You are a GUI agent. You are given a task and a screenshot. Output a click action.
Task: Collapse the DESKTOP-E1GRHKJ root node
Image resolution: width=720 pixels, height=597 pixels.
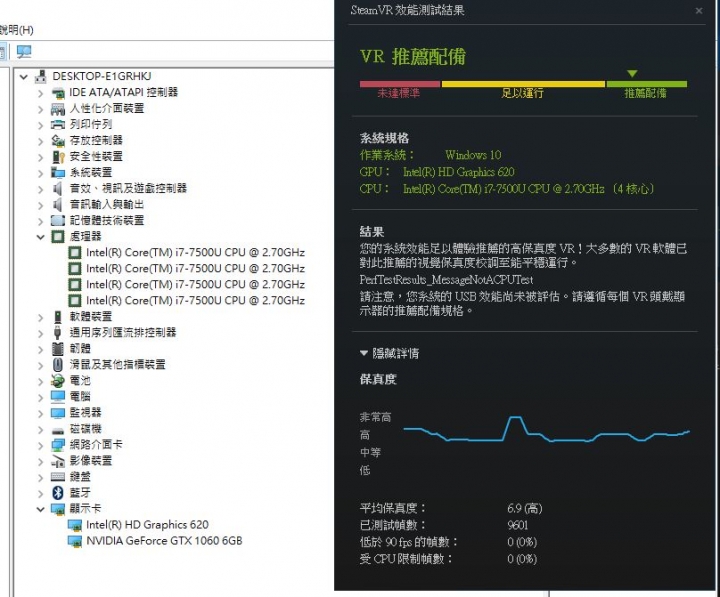point(24,77)
